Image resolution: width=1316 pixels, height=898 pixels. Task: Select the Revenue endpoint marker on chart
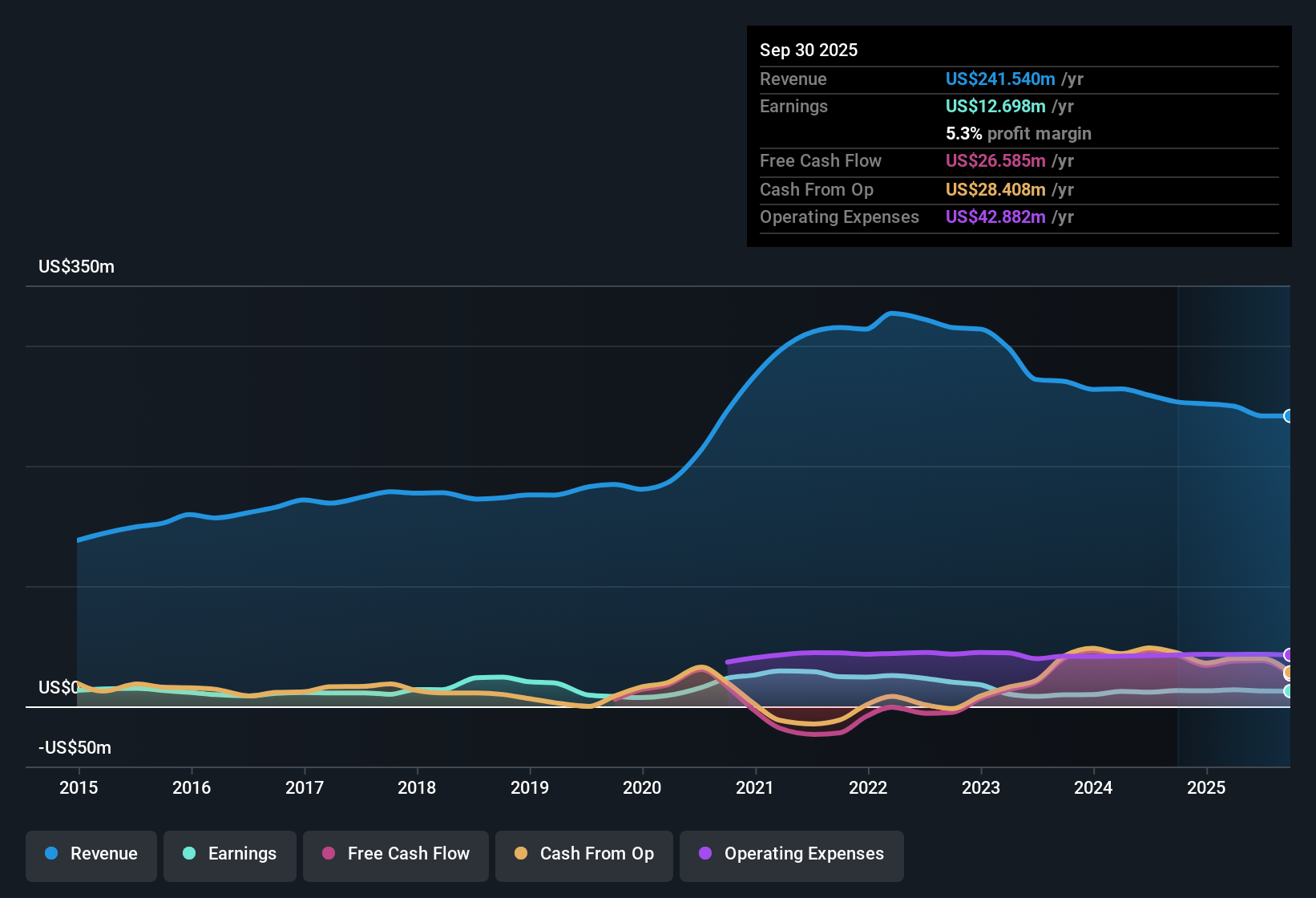(x=1289, y=415)
